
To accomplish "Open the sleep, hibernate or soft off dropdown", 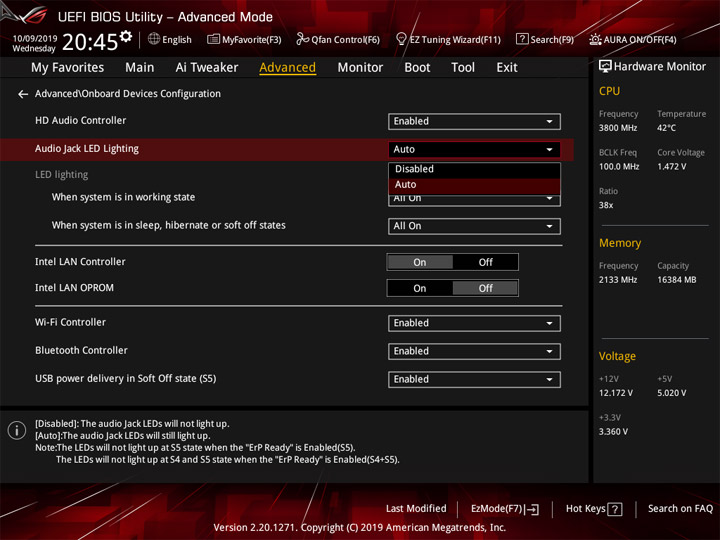I will tap(474, 226).
